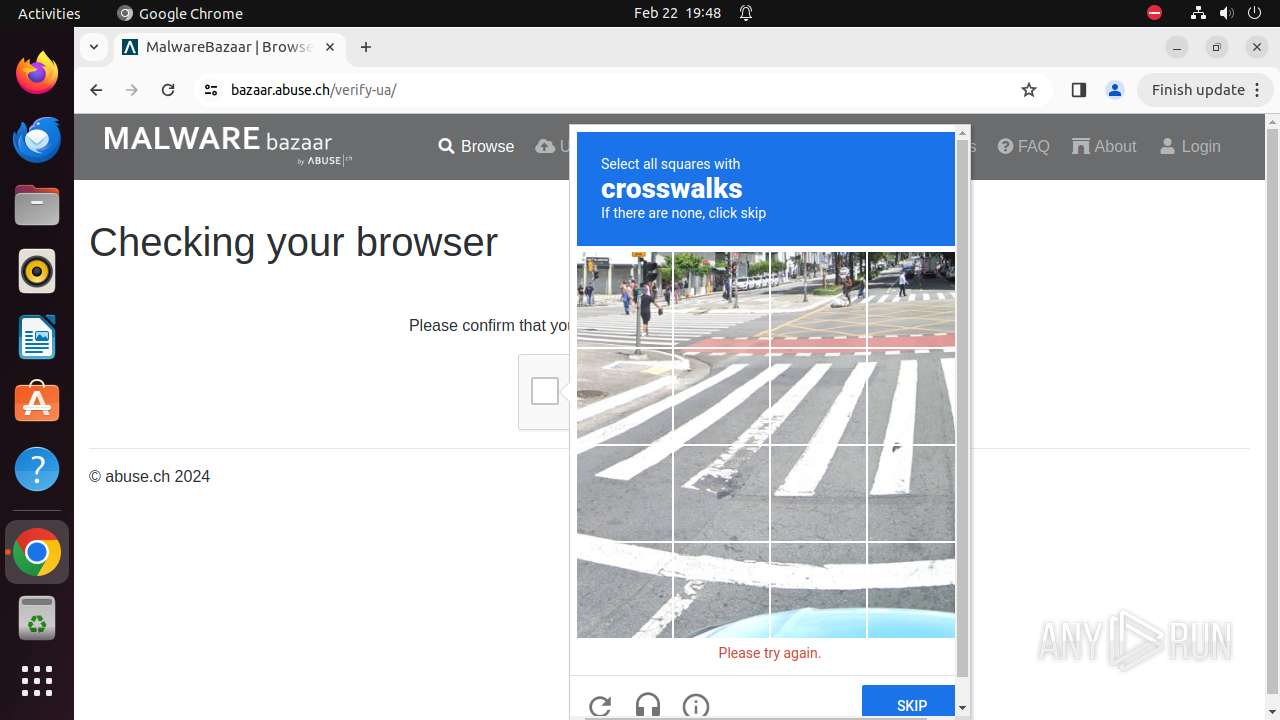
Task: Open the clock showing Feb 22 19:48
Action: click(677, 13)
